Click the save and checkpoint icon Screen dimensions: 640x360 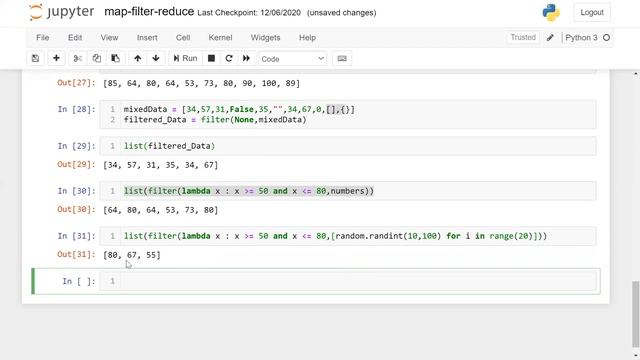point(36,58)
